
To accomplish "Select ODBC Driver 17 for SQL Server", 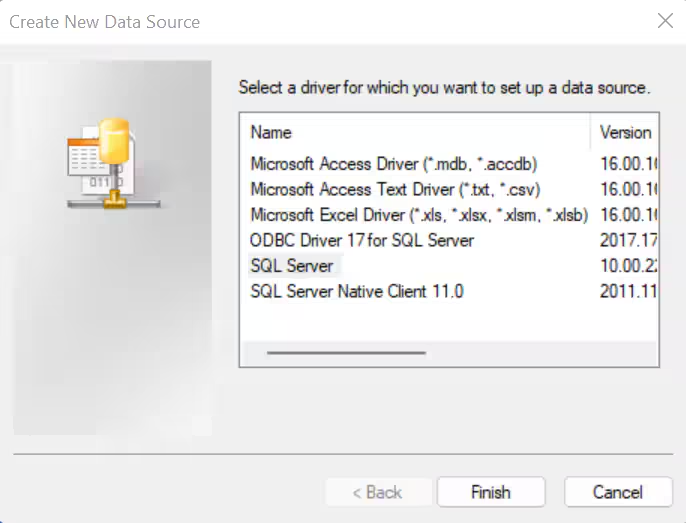I will point(362,240).
